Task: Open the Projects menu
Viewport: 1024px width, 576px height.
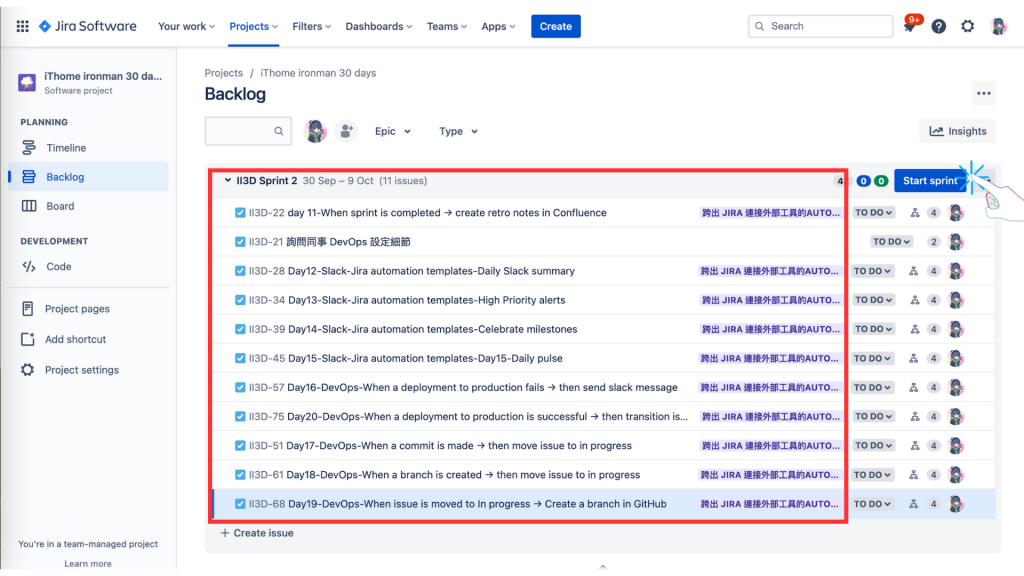Action: [x=253, y=26]
